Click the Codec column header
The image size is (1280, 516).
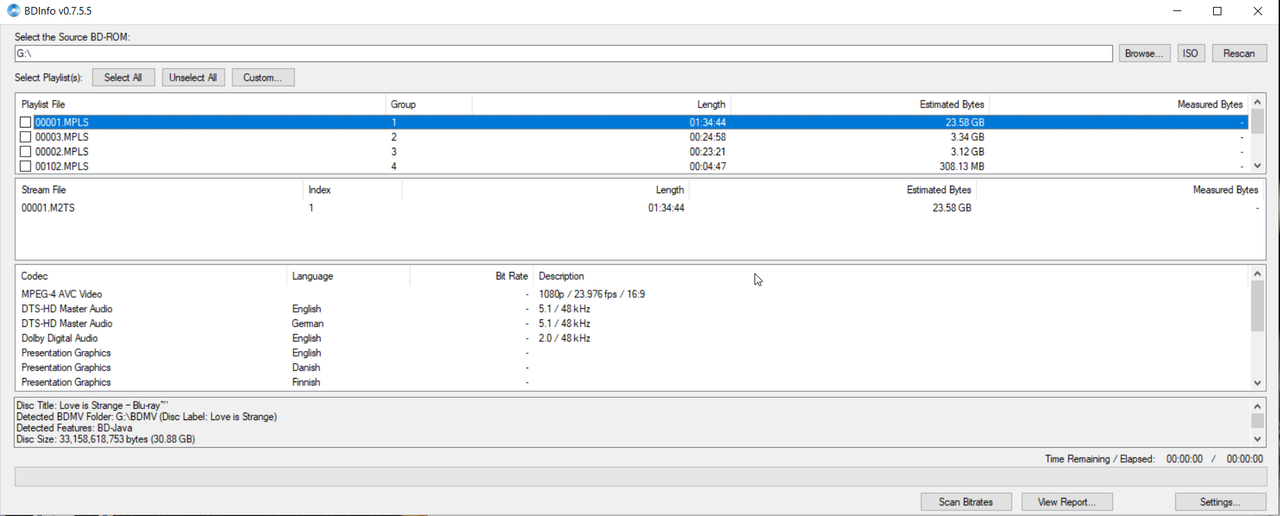pyautogui.click(x=150, y=276)
